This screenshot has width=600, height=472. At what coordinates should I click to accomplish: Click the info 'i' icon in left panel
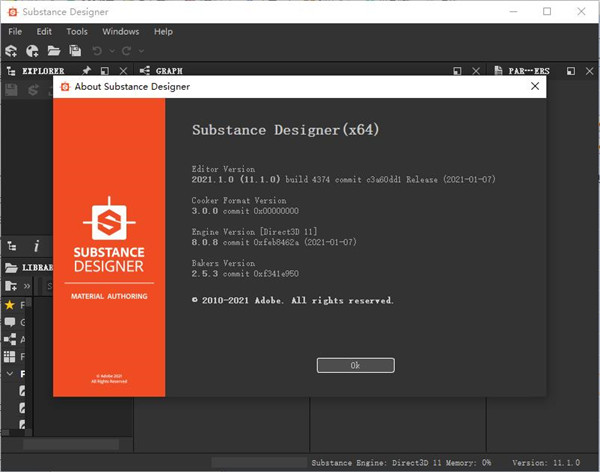click(37, 246)
